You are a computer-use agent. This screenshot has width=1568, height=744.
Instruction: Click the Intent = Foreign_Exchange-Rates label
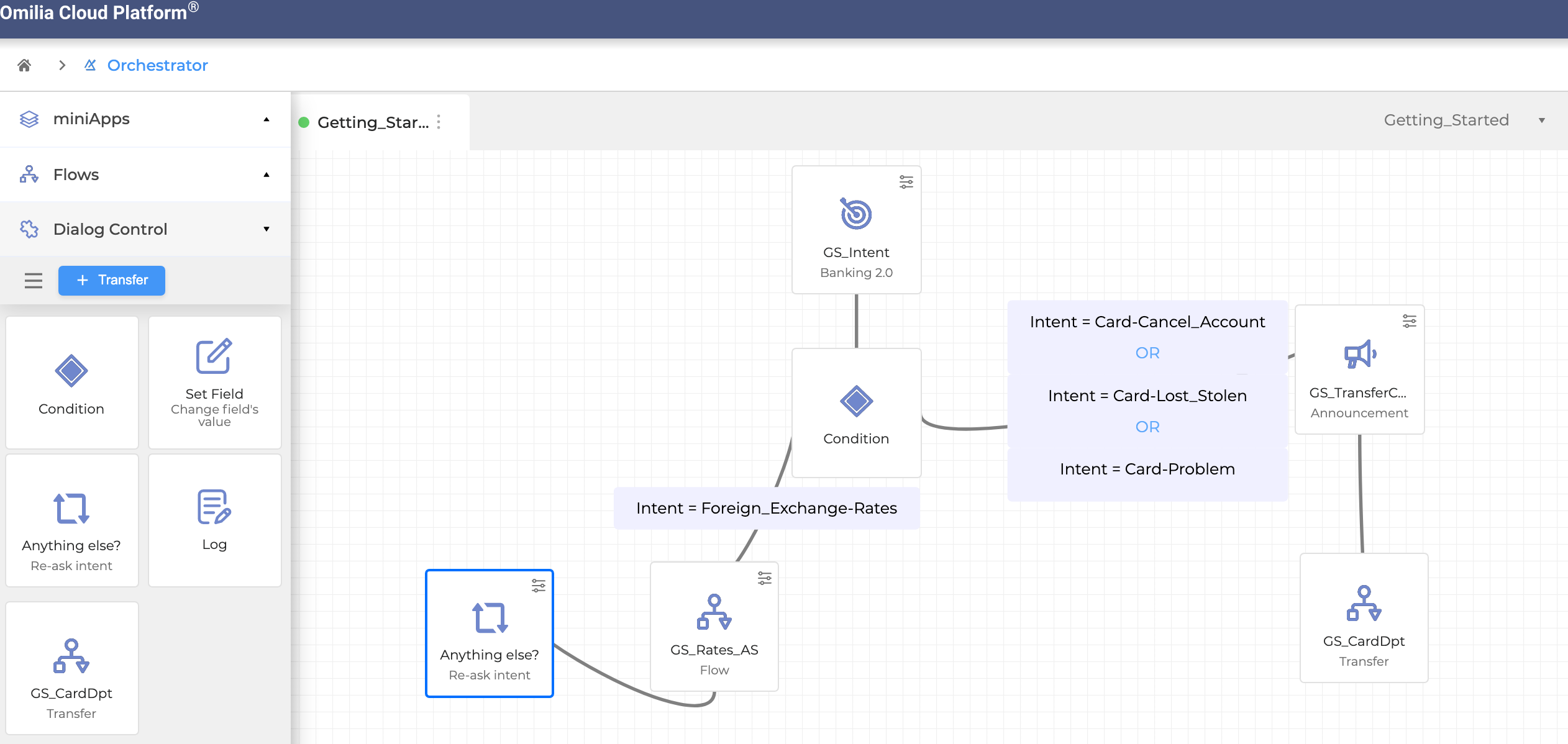tap(767, 508)
